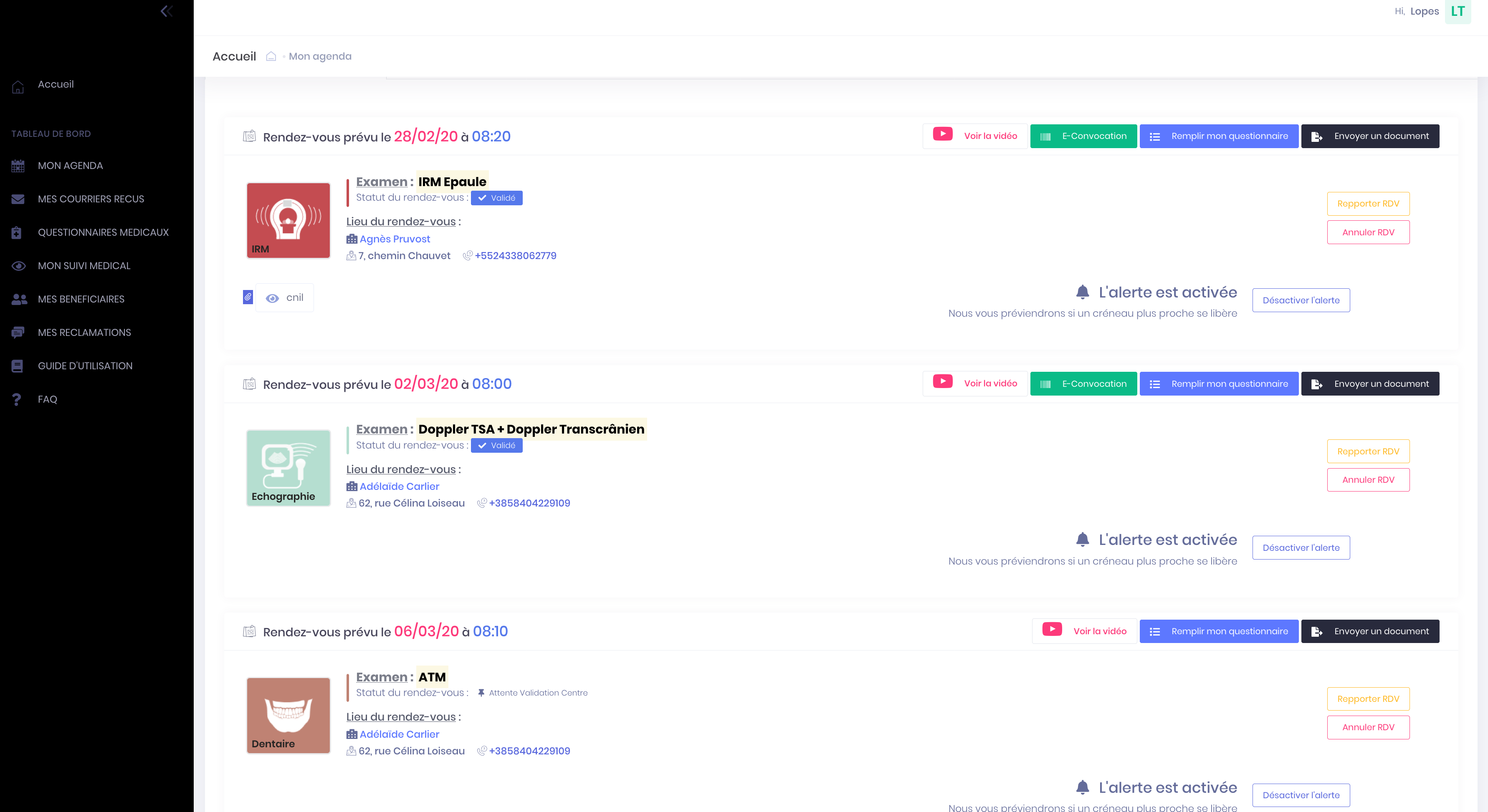The width and height of the screenshot is (1488, 812).
Task: Play video for the 28/02/20 appointment
Action: [975, 136]
